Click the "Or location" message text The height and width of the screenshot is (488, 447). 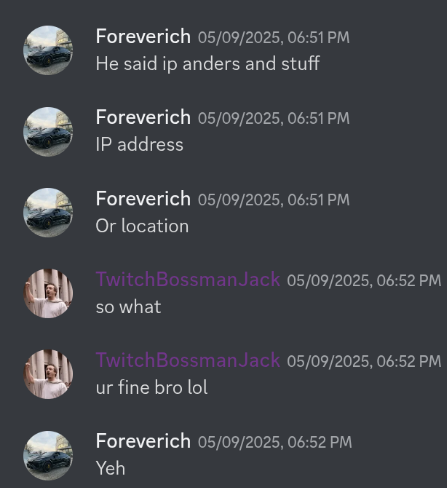(142, 226)
